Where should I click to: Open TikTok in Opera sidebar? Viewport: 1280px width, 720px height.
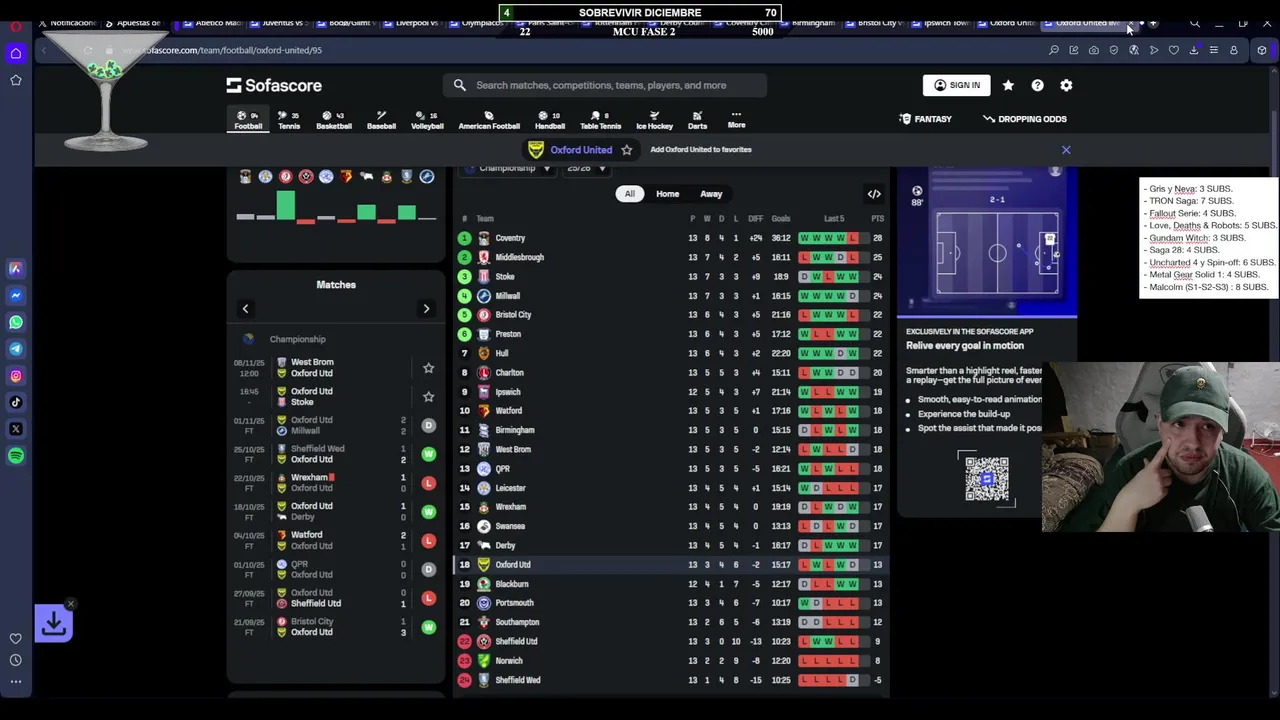[x=16, y=402]
